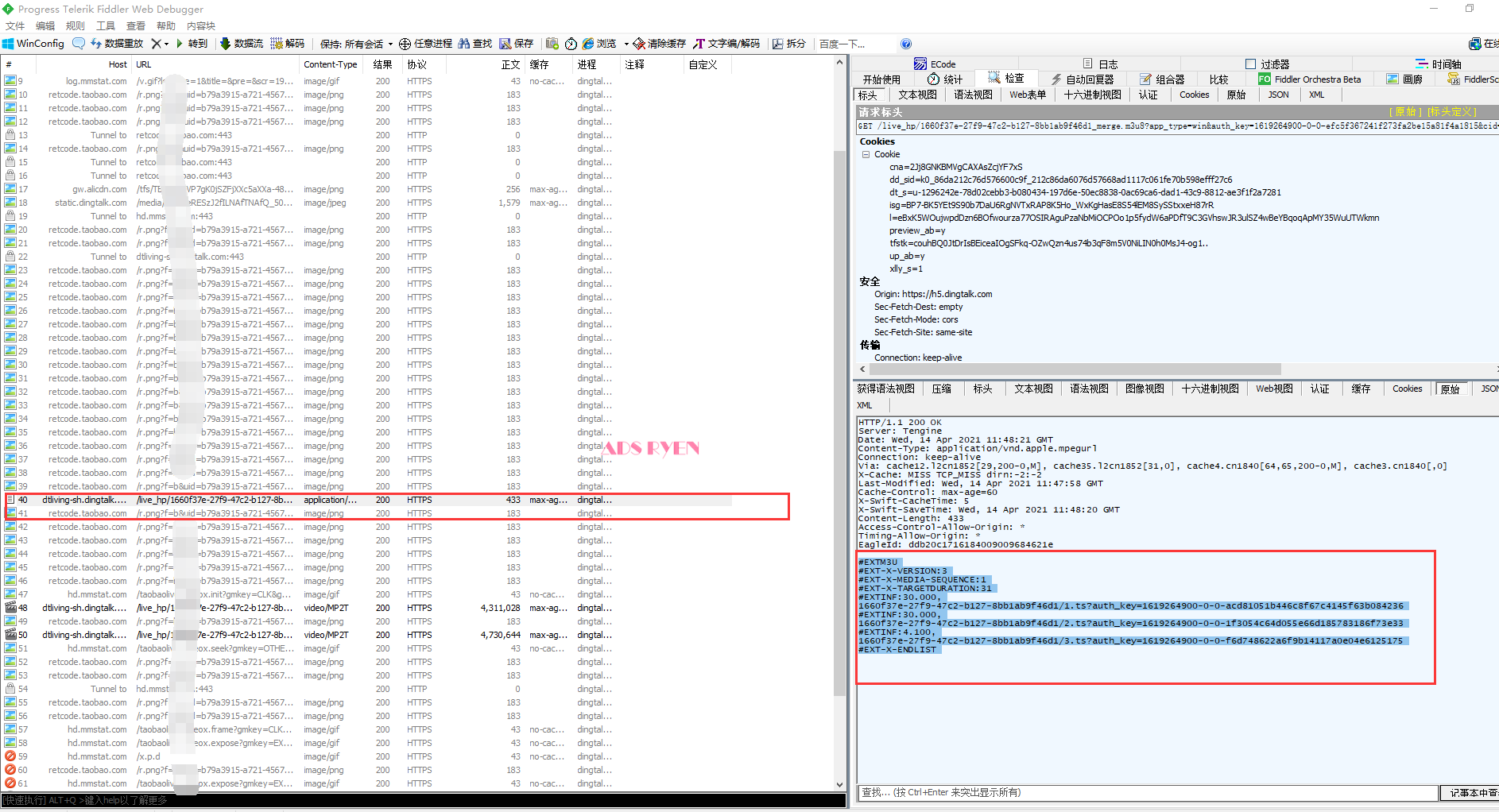1499x812 pixels.
Task: Select session 40 dtliving-sh.dingtalk live_hp row
Action: 369,500
